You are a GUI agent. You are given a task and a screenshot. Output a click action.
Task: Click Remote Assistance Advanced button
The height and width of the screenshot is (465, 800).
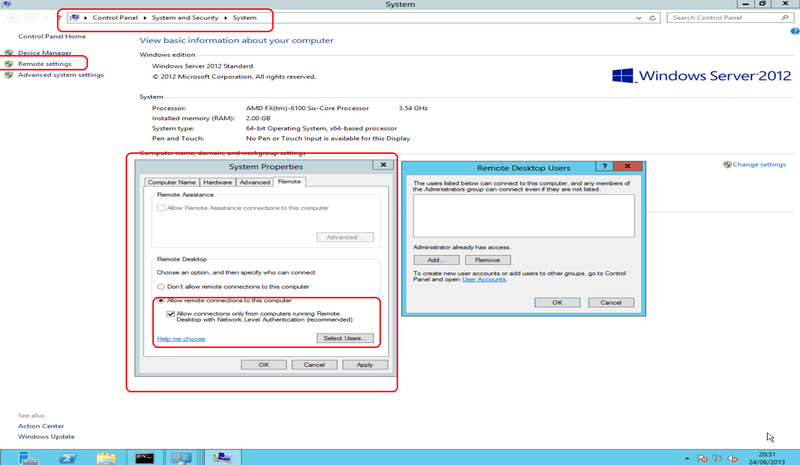pyautogui.click(x=345, y=237)
